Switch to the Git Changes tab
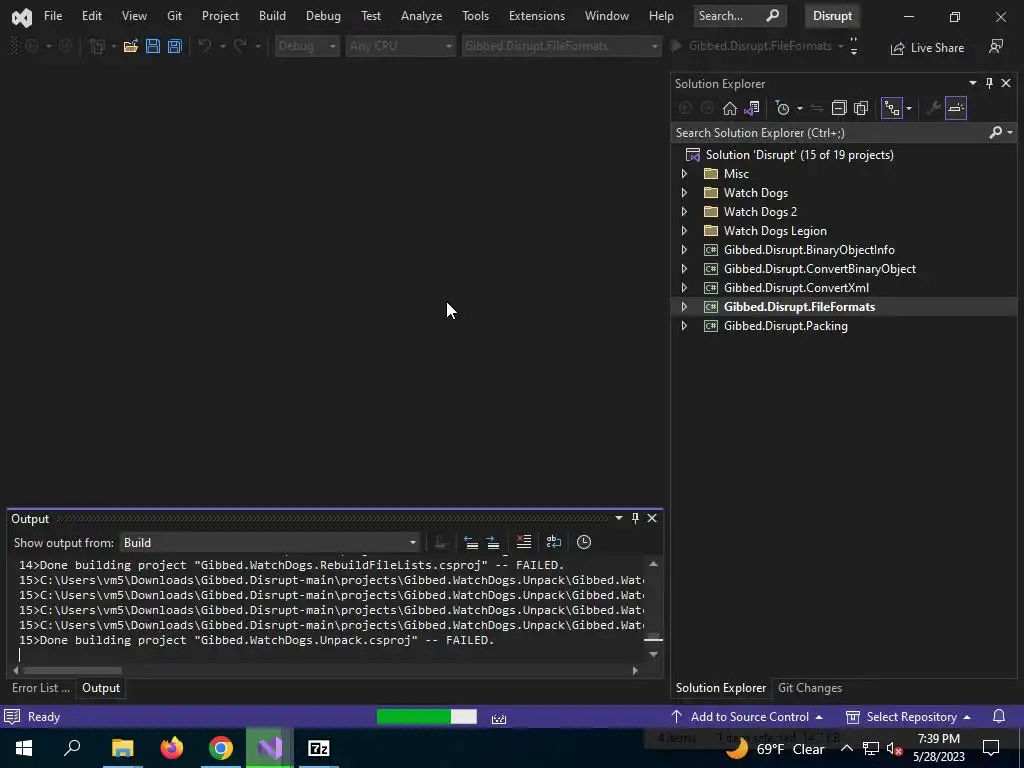1024x768 pixels. (810, 688)
